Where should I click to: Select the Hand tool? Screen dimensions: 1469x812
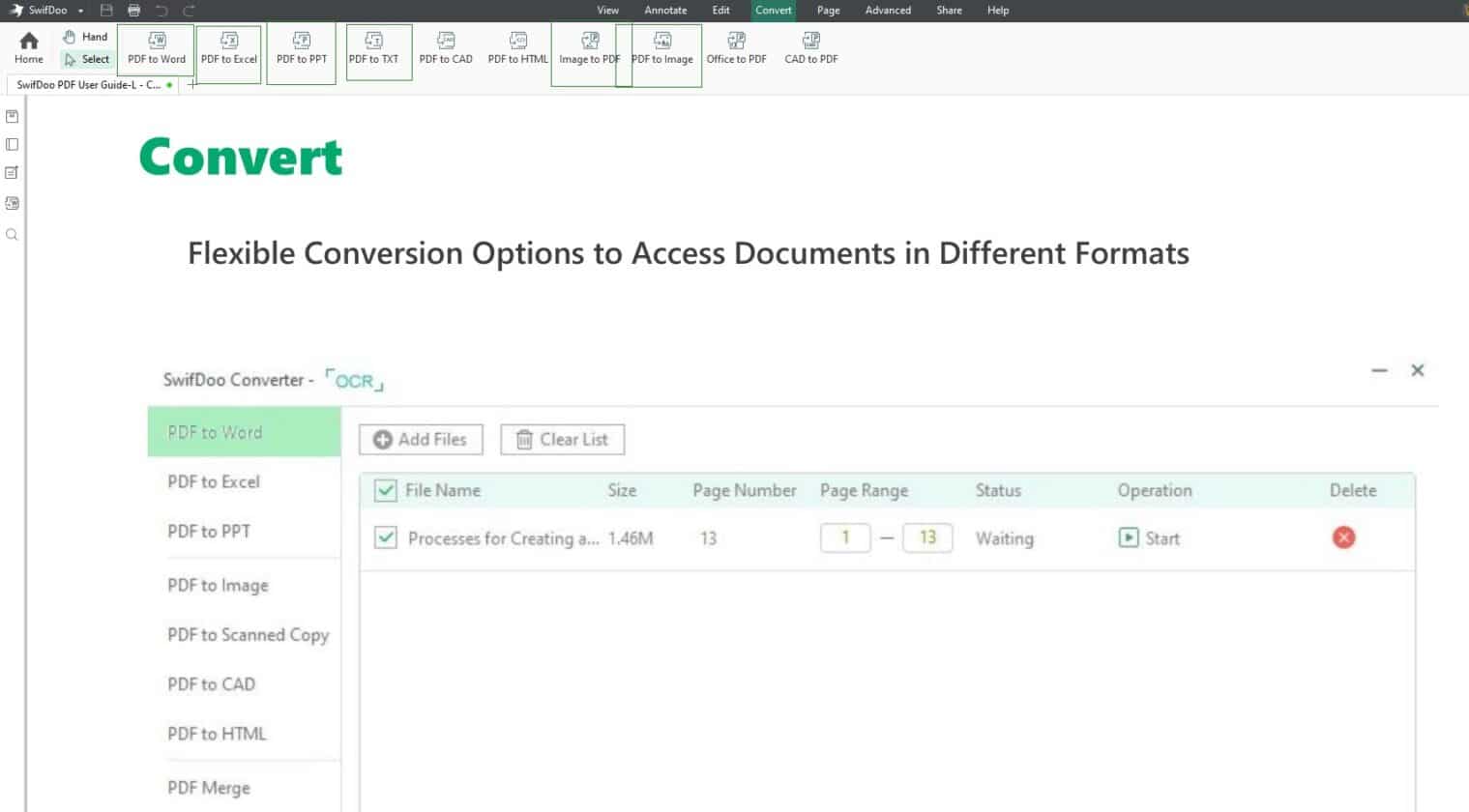85,36
